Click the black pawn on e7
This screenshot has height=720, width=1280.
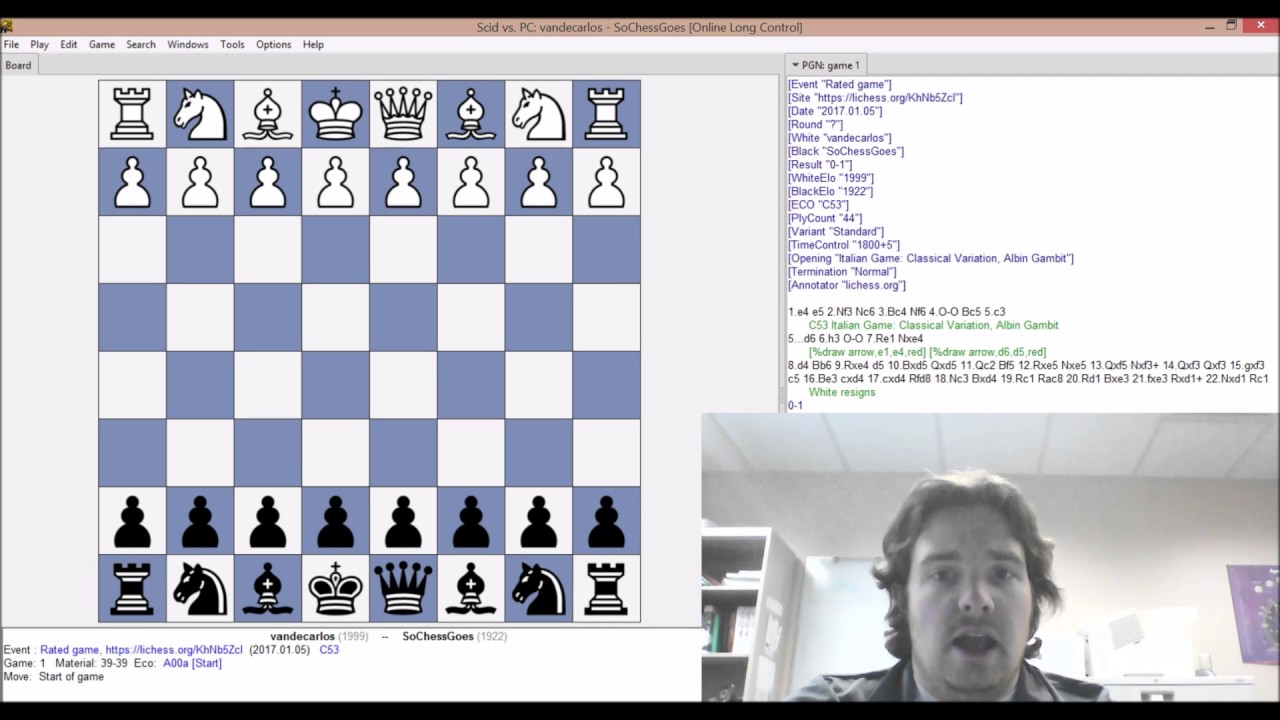(335, 520)
